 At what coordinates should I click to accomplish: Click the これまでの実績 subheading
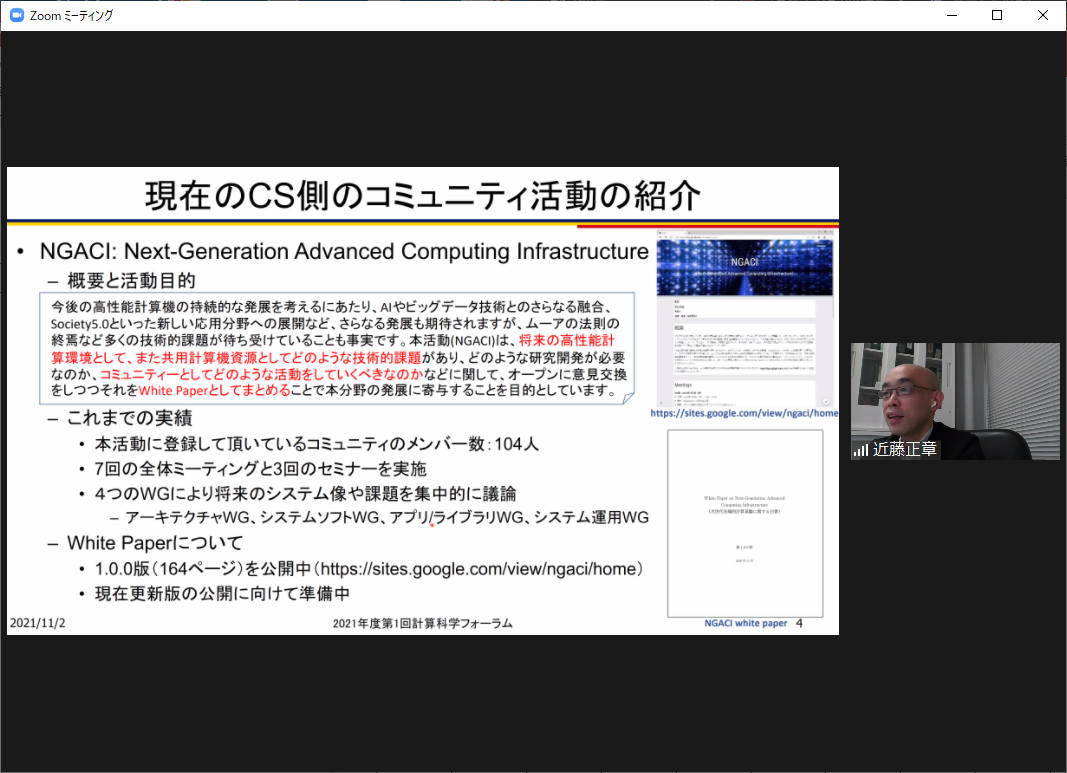point(130,417)
